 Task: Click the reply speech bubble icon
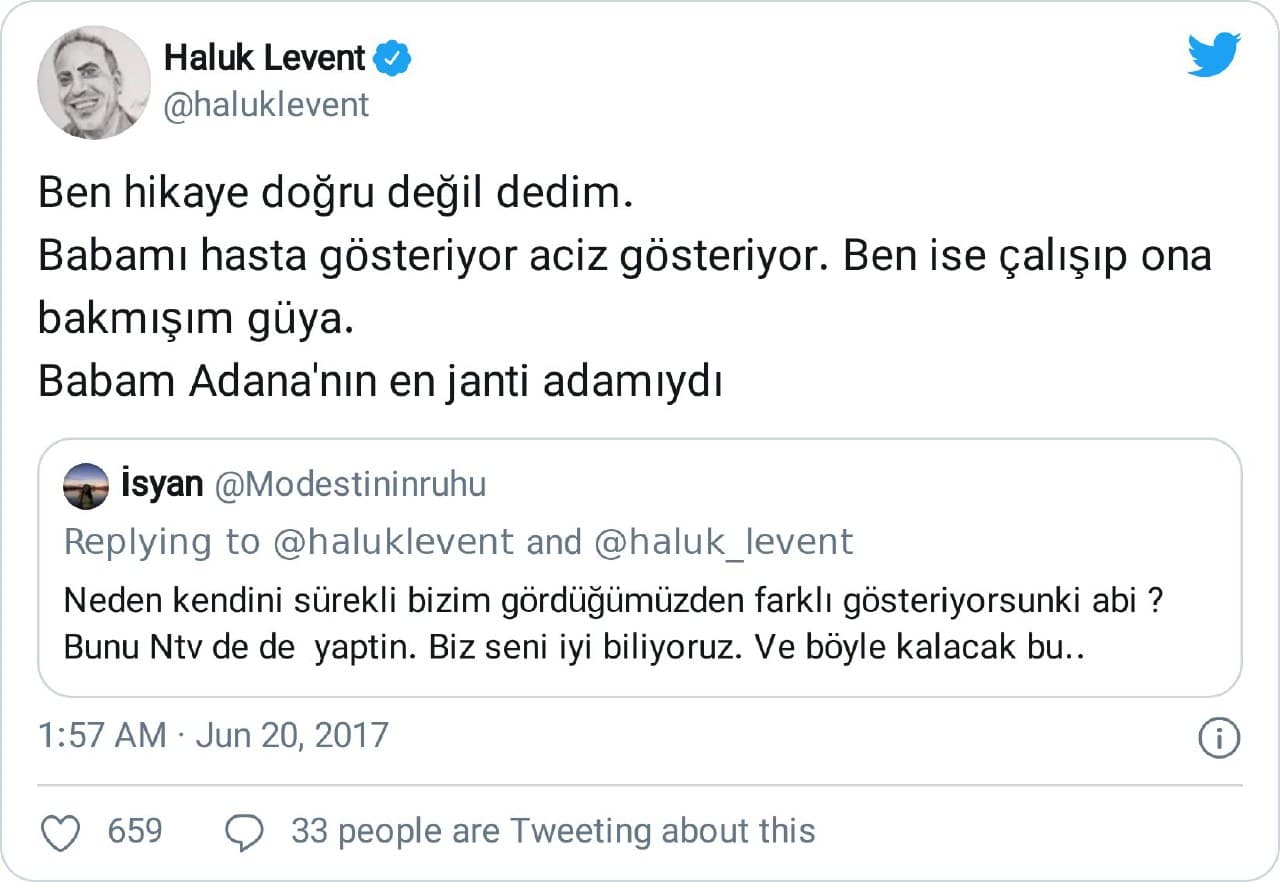[x=245, y=832]
